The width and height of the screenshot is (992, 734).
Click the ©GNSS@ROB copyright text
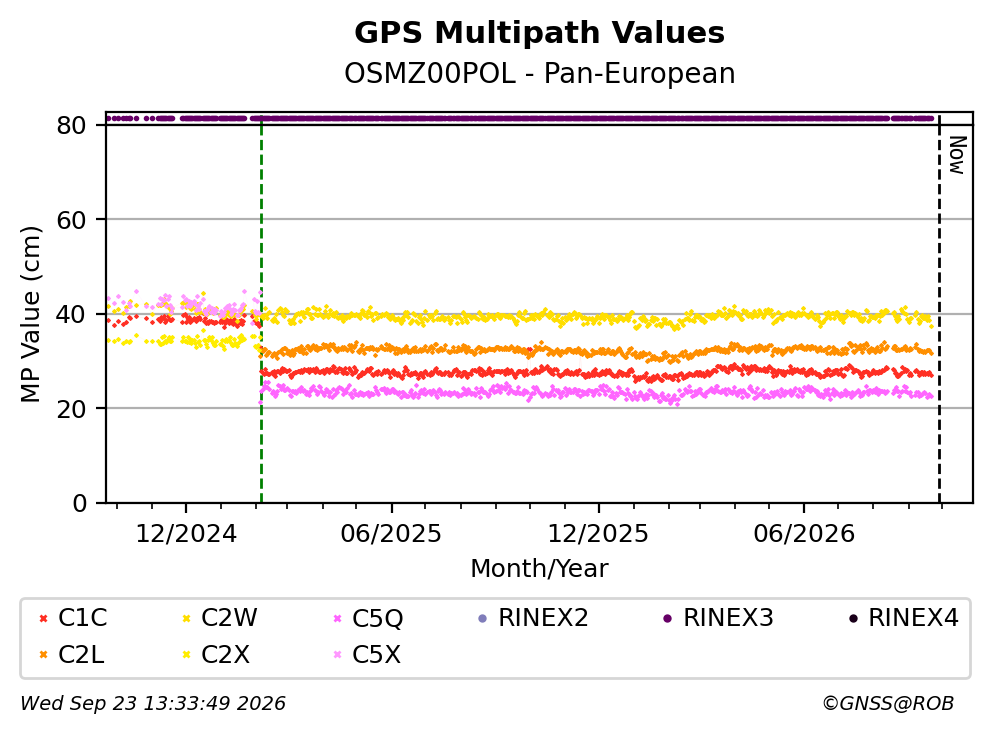[888, 703]
